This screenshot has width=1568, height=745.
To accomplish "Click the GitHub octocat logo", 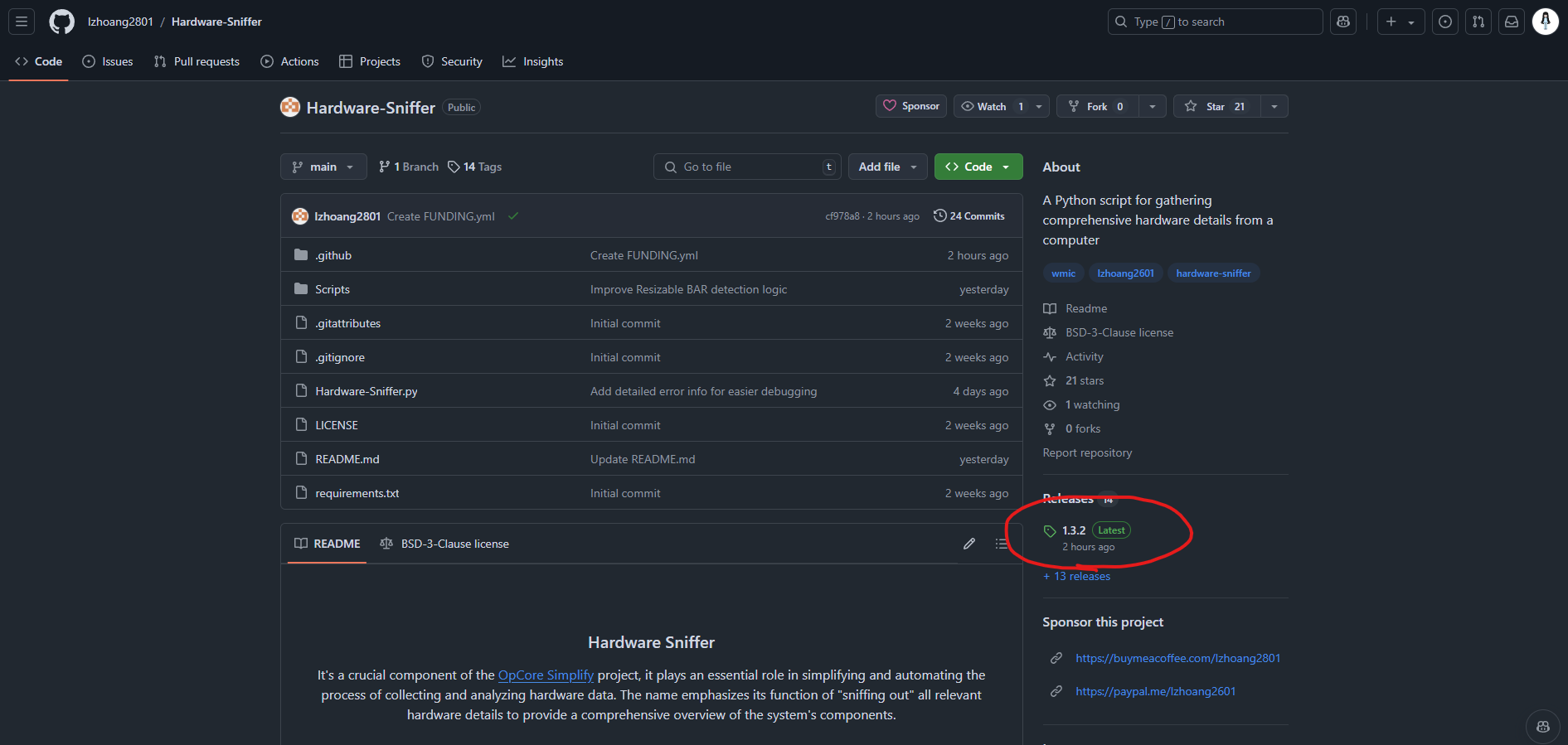I will point(61,22).
